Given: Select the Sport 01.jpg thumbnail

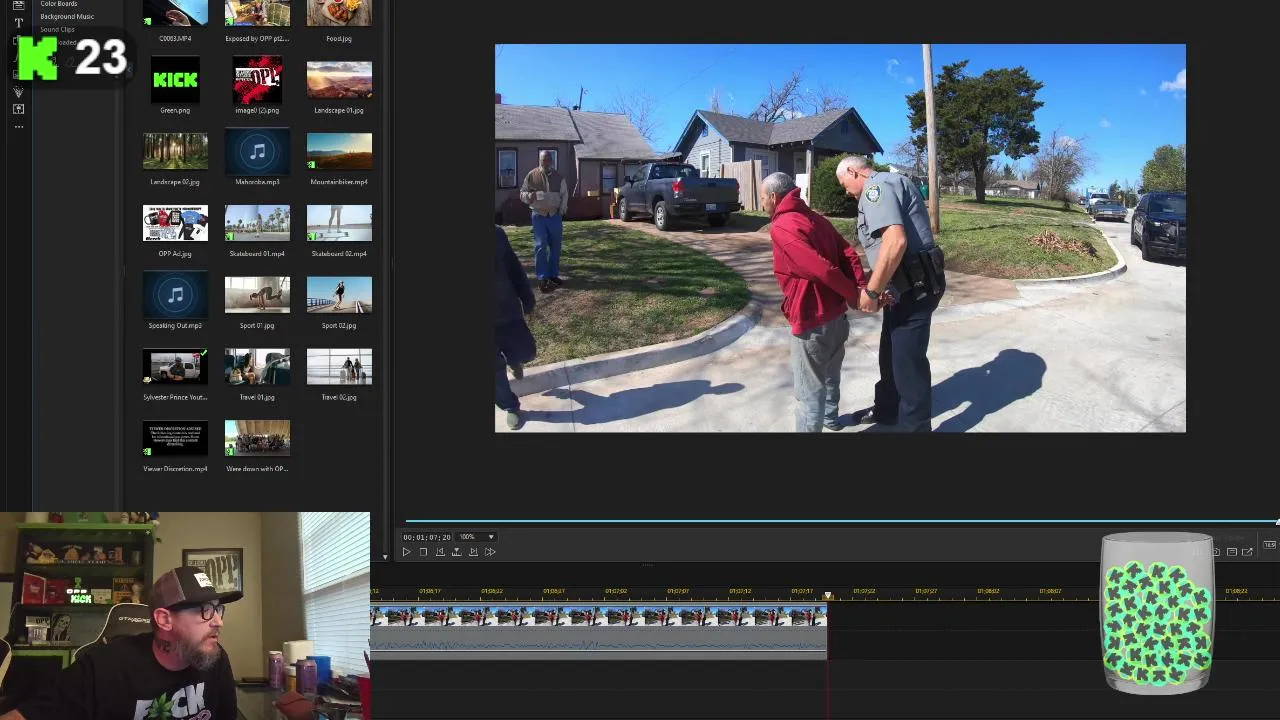Looking at the screenshot, I should 257,296.
